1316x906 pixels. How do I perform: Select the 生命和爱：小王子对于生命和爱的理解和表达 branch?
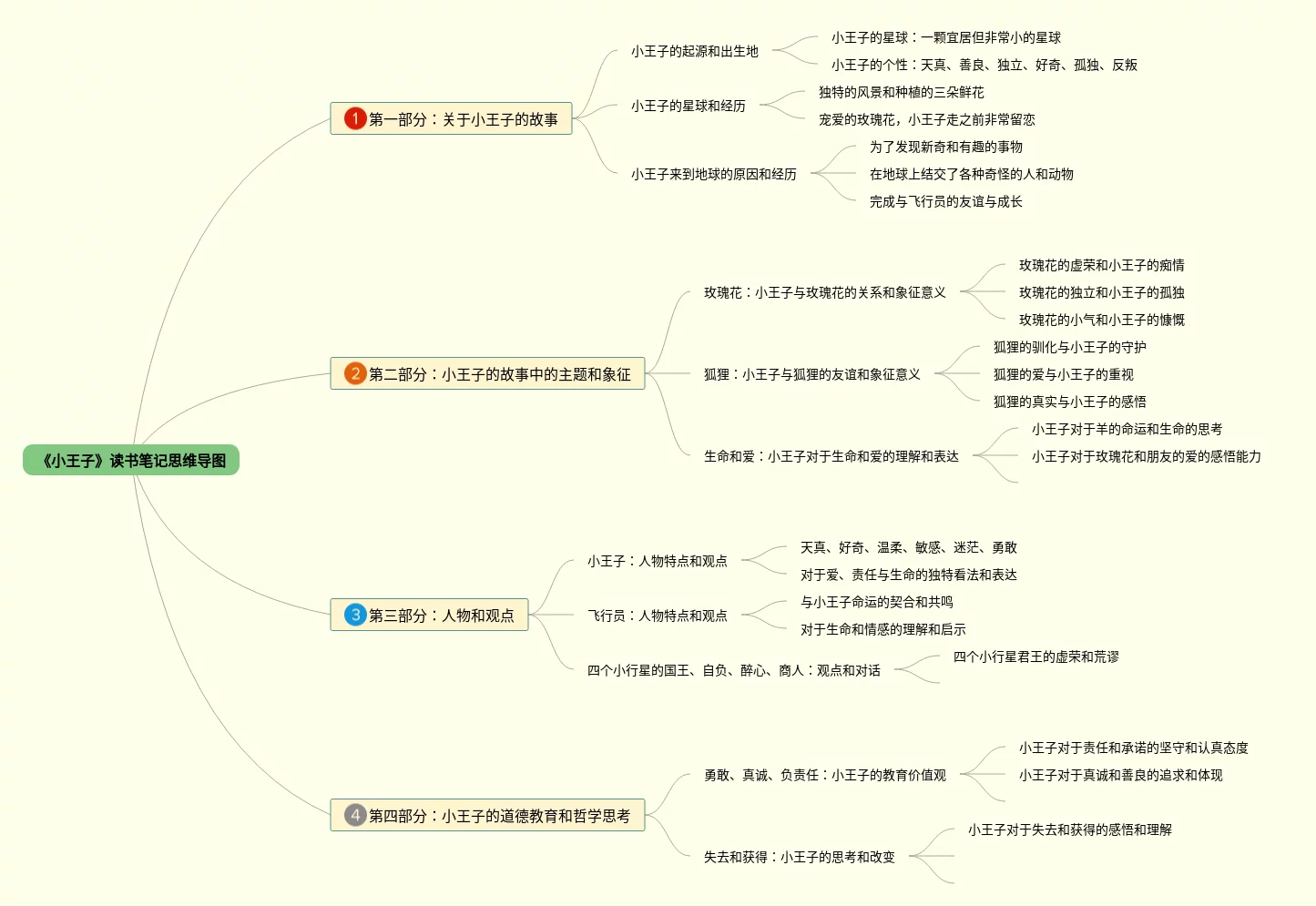pyautogui.click(x=831, y=456)
